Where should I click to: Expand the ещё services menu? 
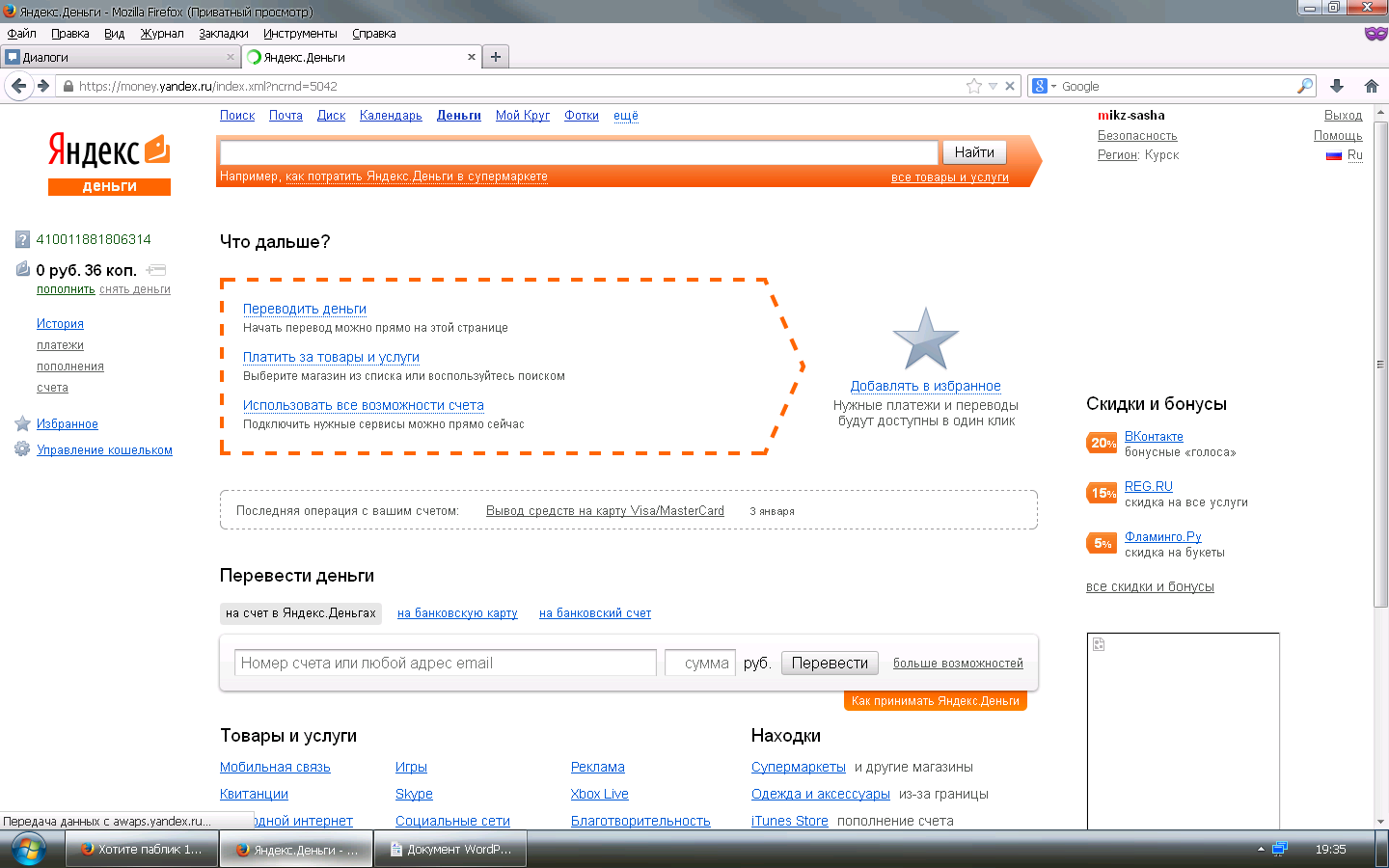[x=626, y=116]
